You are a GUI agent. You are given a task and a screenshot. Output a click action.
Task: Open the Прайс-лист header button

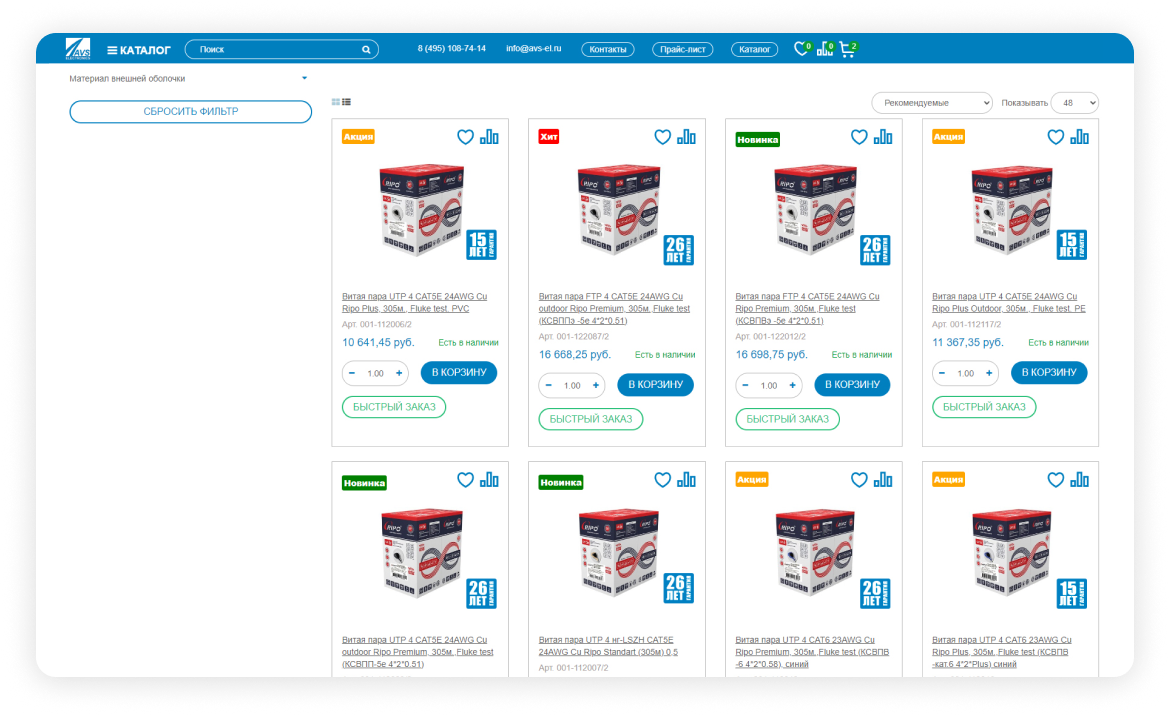pyautogui.click(x=683, y=49)
